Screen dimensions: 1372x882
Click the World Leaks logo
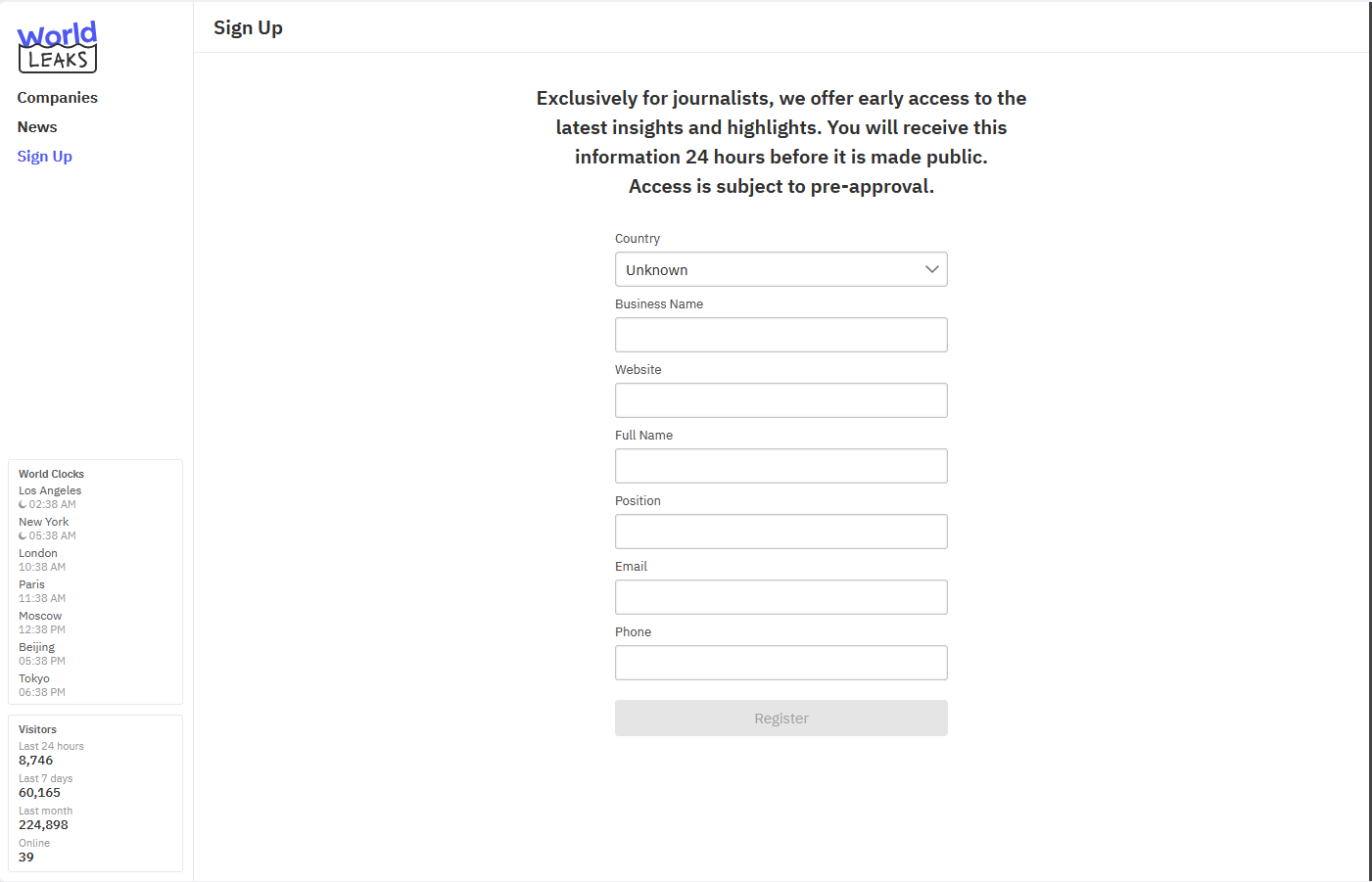click(x=57, y=47)
